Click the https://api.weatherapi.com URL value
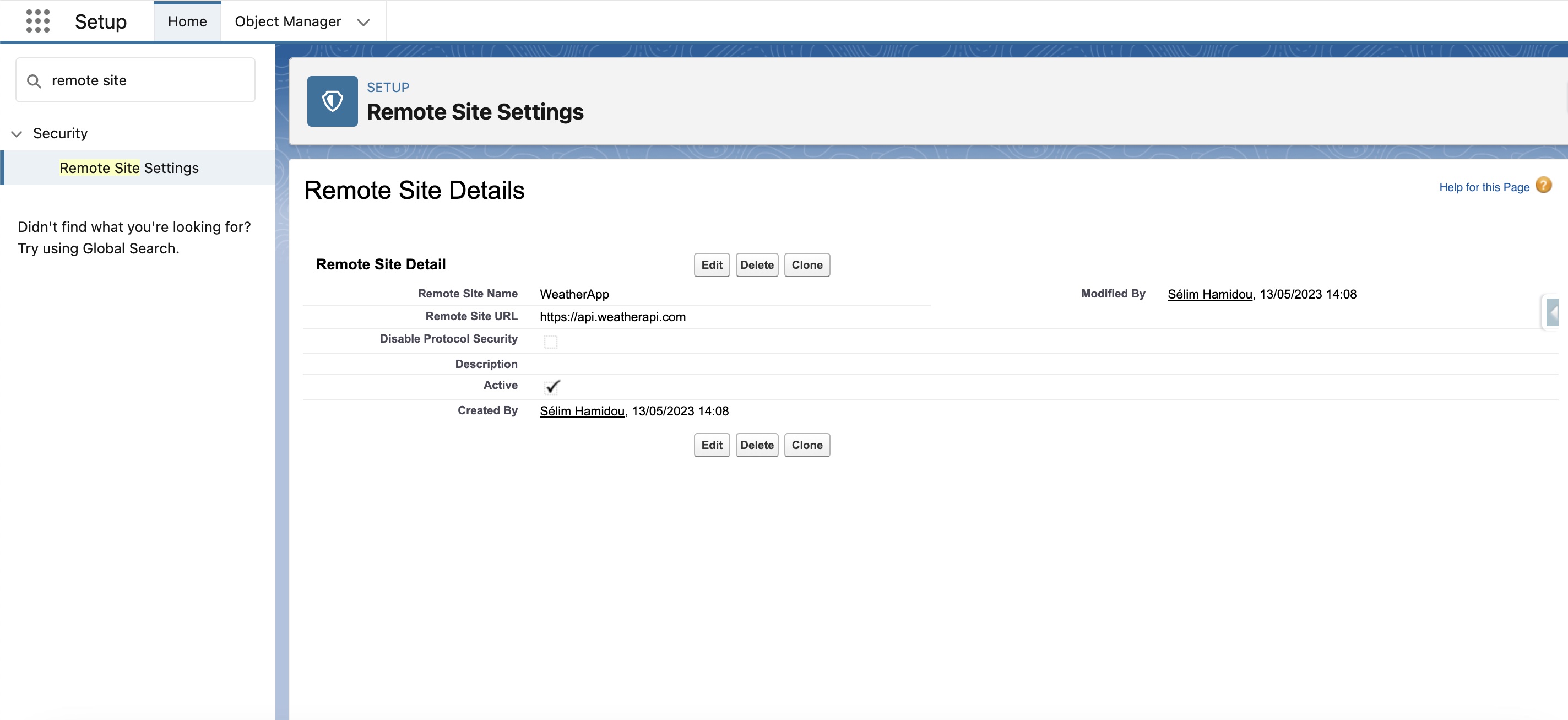The height and width of the screenshot is (720, 1568). coord(612,317)
